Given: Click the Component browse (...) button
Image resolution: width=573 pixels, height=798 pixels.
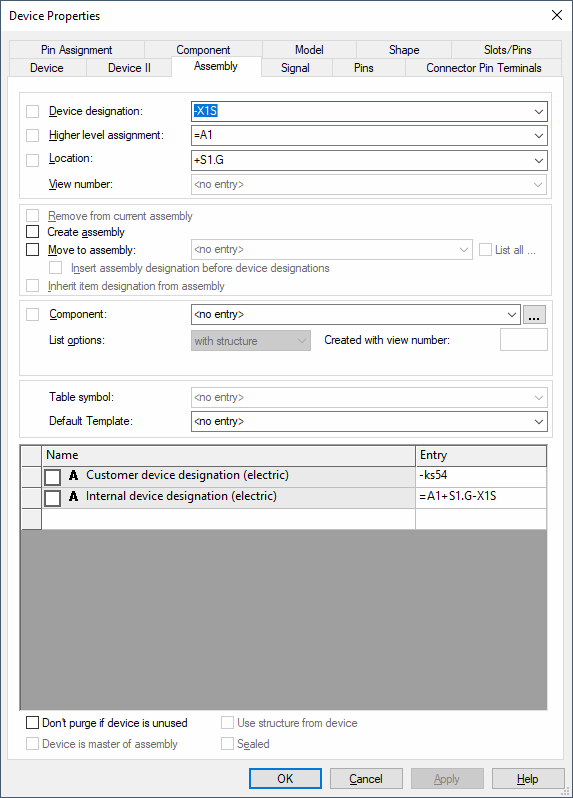Looking at the screenshot, I should 534,315.
